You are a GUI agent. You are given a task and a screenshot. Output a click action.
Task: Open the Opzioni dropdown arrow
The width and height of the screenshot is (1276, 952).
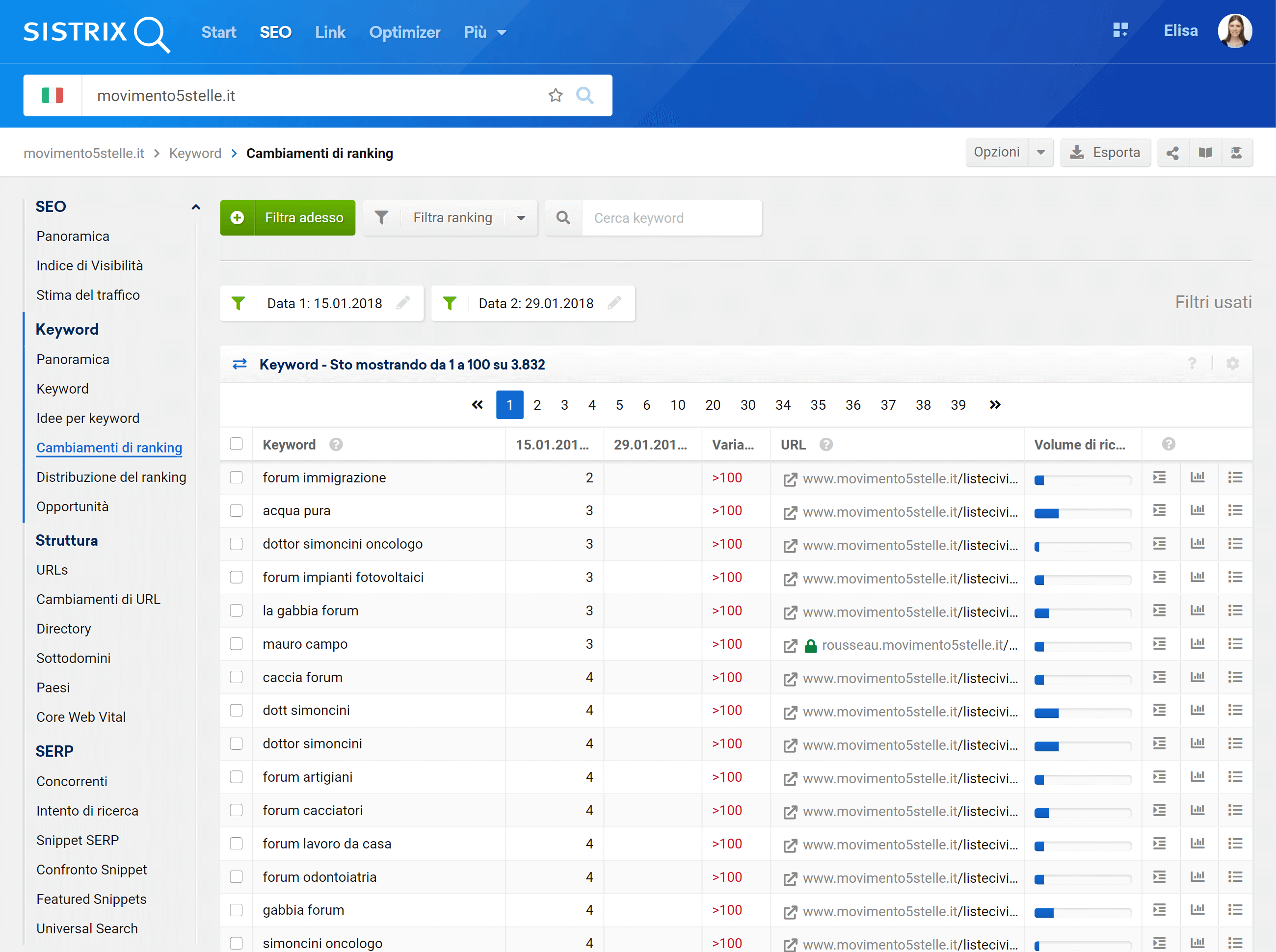(1041, 153)
